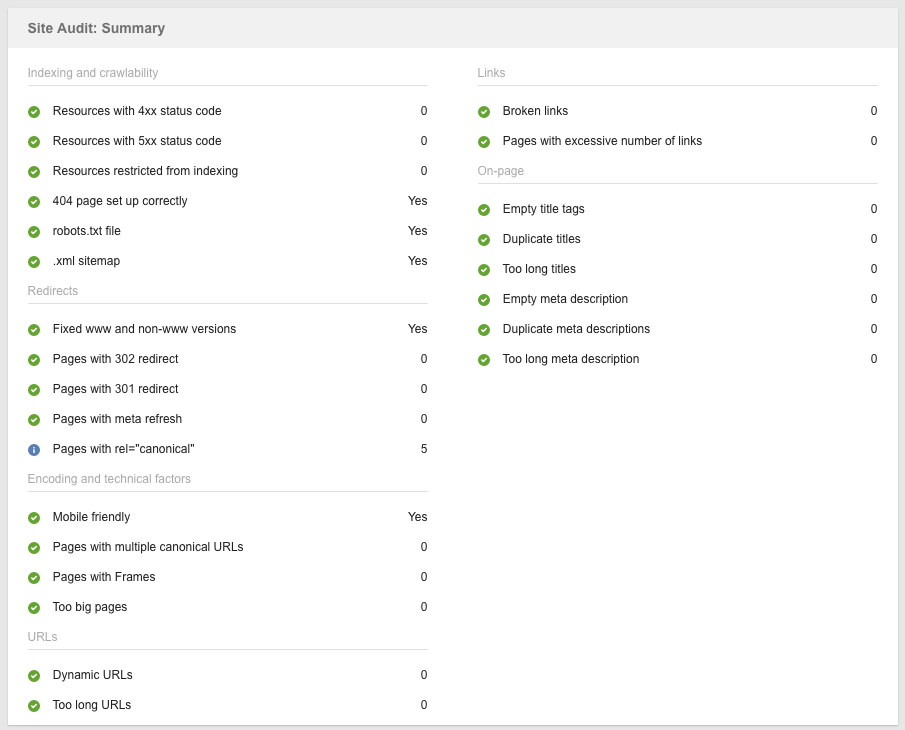905x730 pixels.
Task: Click the count 5 for canonical pages
Action: click(x=424, y=449)
